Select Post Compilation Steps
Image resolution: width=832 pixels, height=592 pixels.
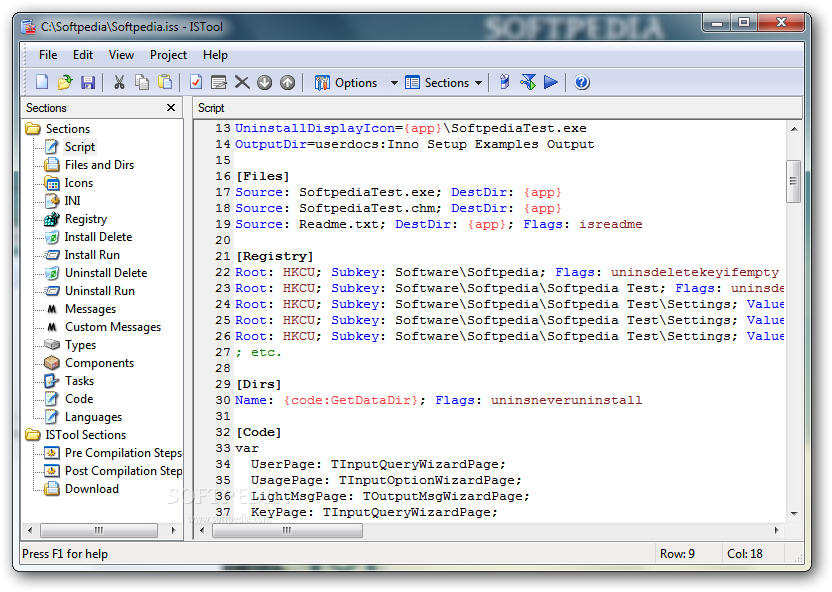pos(123,471)
